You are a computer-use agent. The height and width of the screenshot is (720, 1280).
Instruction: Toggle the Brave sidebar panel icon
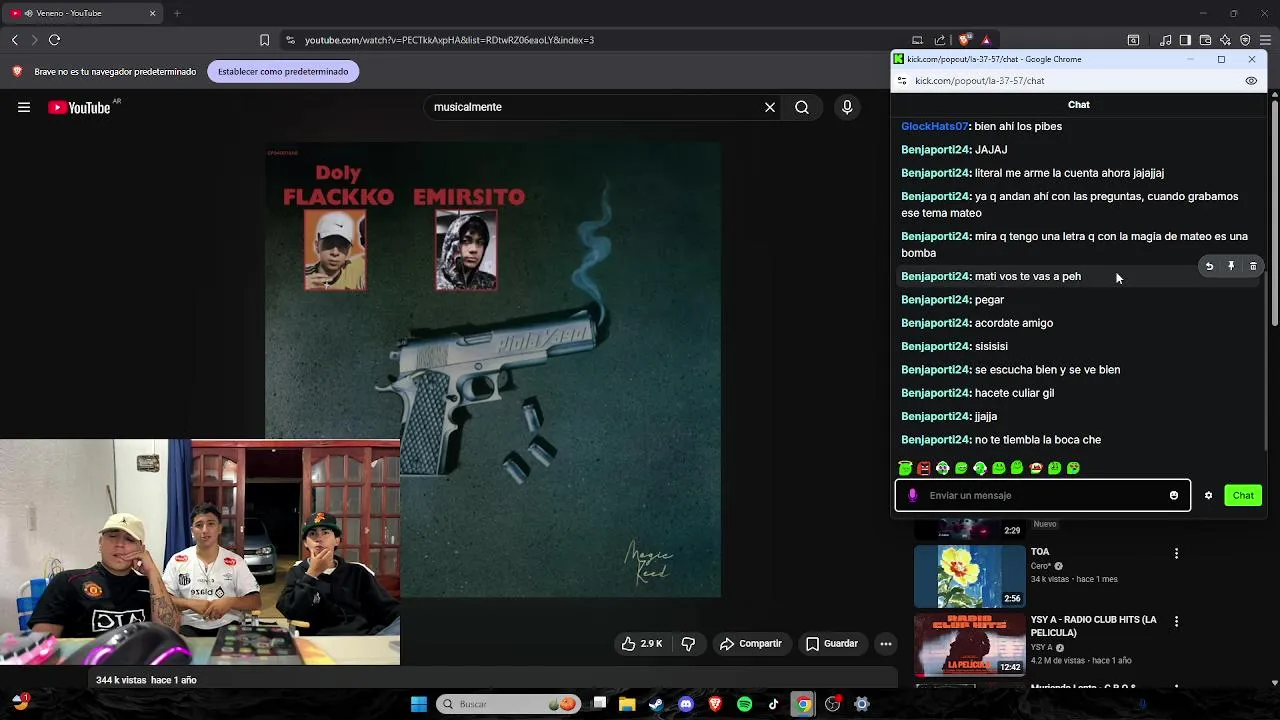1185,40
